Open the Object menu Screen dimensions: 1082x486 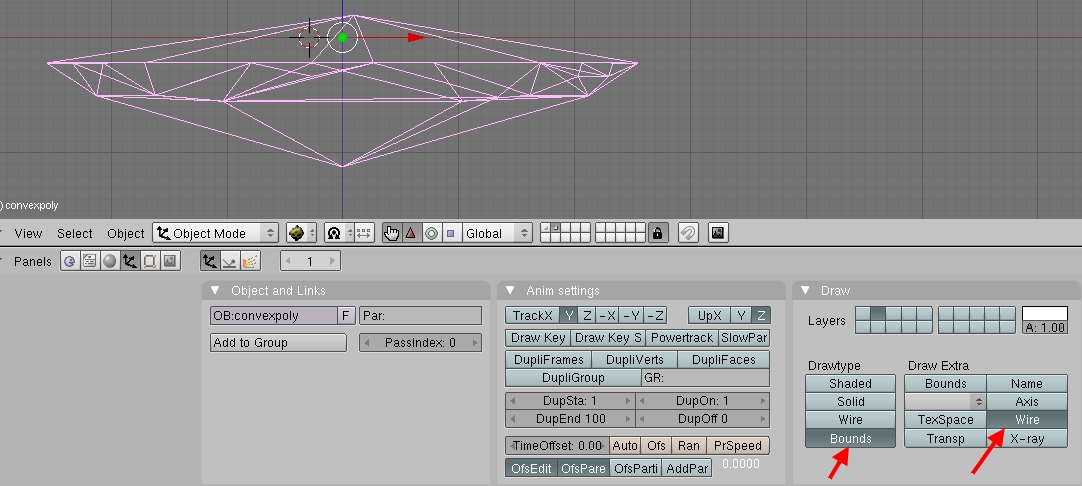pyautogui.click(x=126, y=233)
